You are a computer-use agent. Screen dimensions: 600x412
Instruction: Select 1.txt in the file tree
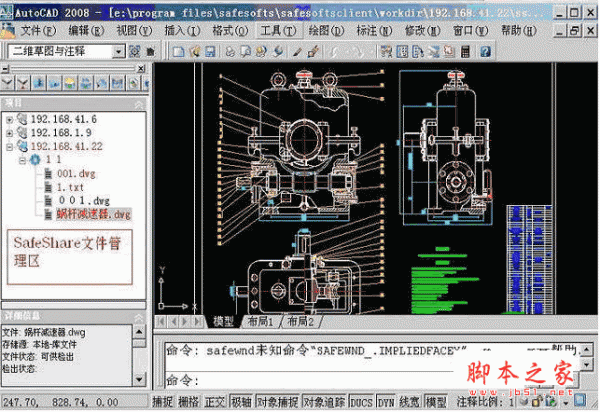[x=70, y=187]
